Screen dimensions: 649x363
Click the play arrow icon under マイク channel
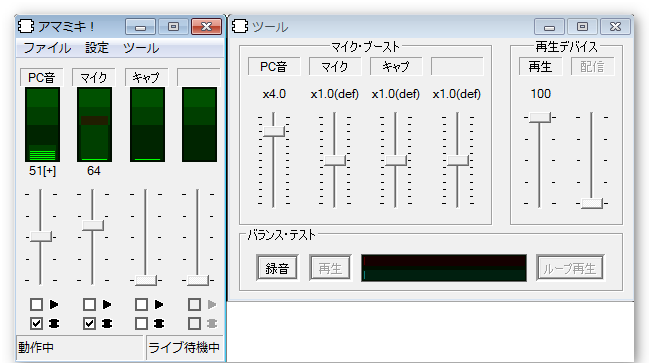(x=107, y=305)
